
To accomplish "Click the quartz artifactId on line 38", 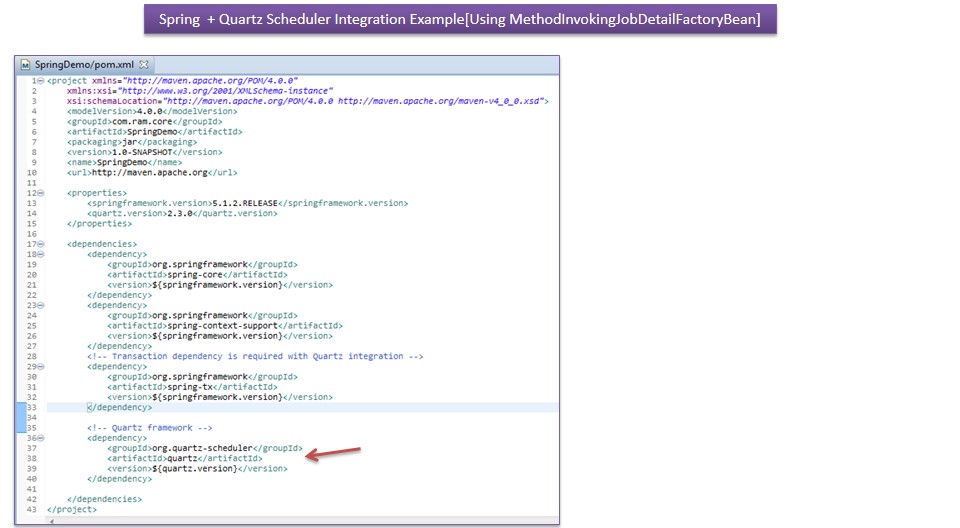I will [182, 458].
